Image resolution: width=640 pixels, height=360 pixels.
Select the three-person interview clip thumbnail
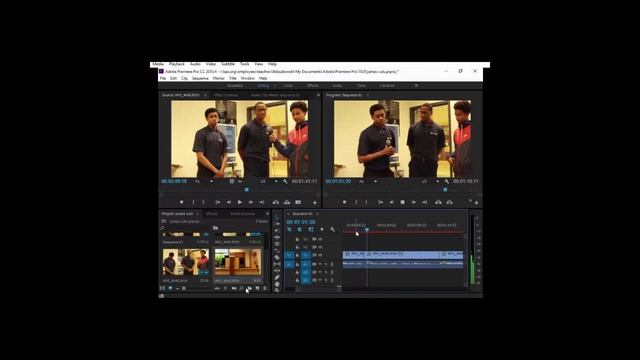(x=186, y=262)
